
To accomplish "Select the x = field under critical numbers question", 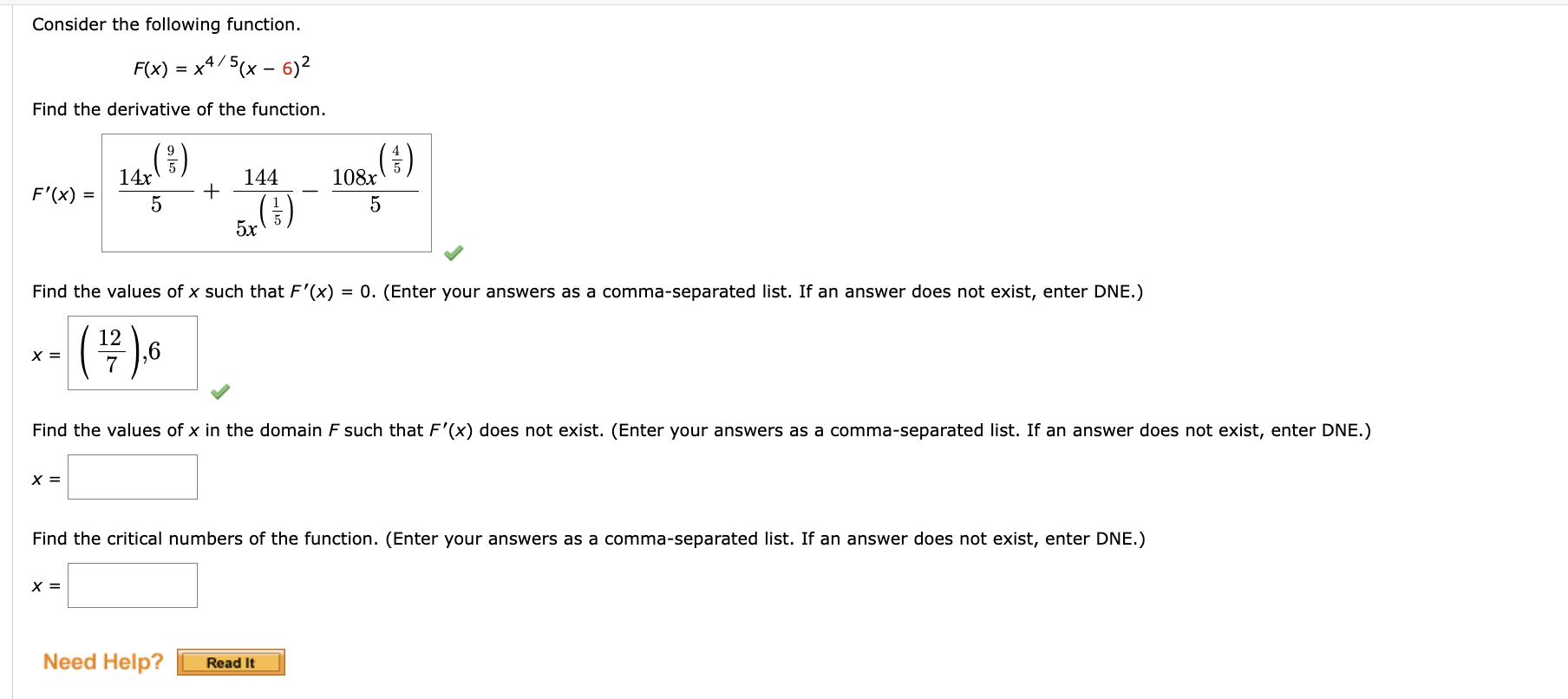I will pyautogui.click(x=132, y=585).
